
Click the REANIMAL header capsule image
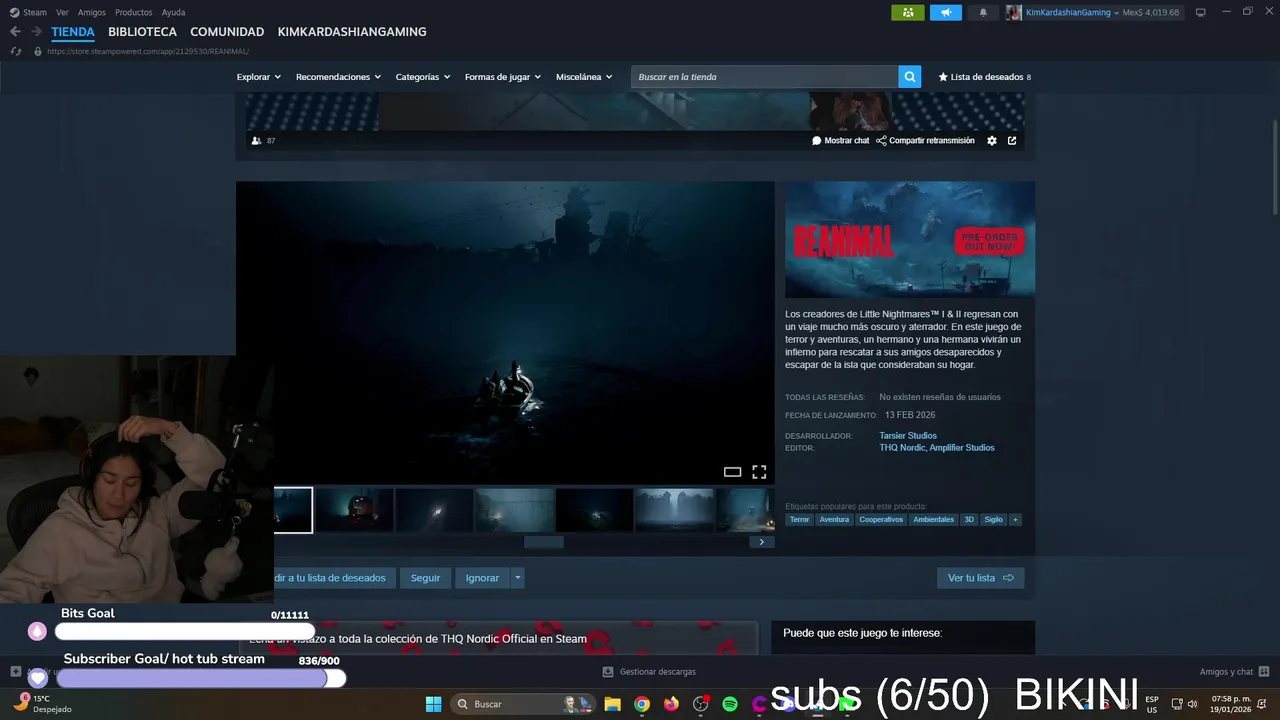tap(910, 239)
